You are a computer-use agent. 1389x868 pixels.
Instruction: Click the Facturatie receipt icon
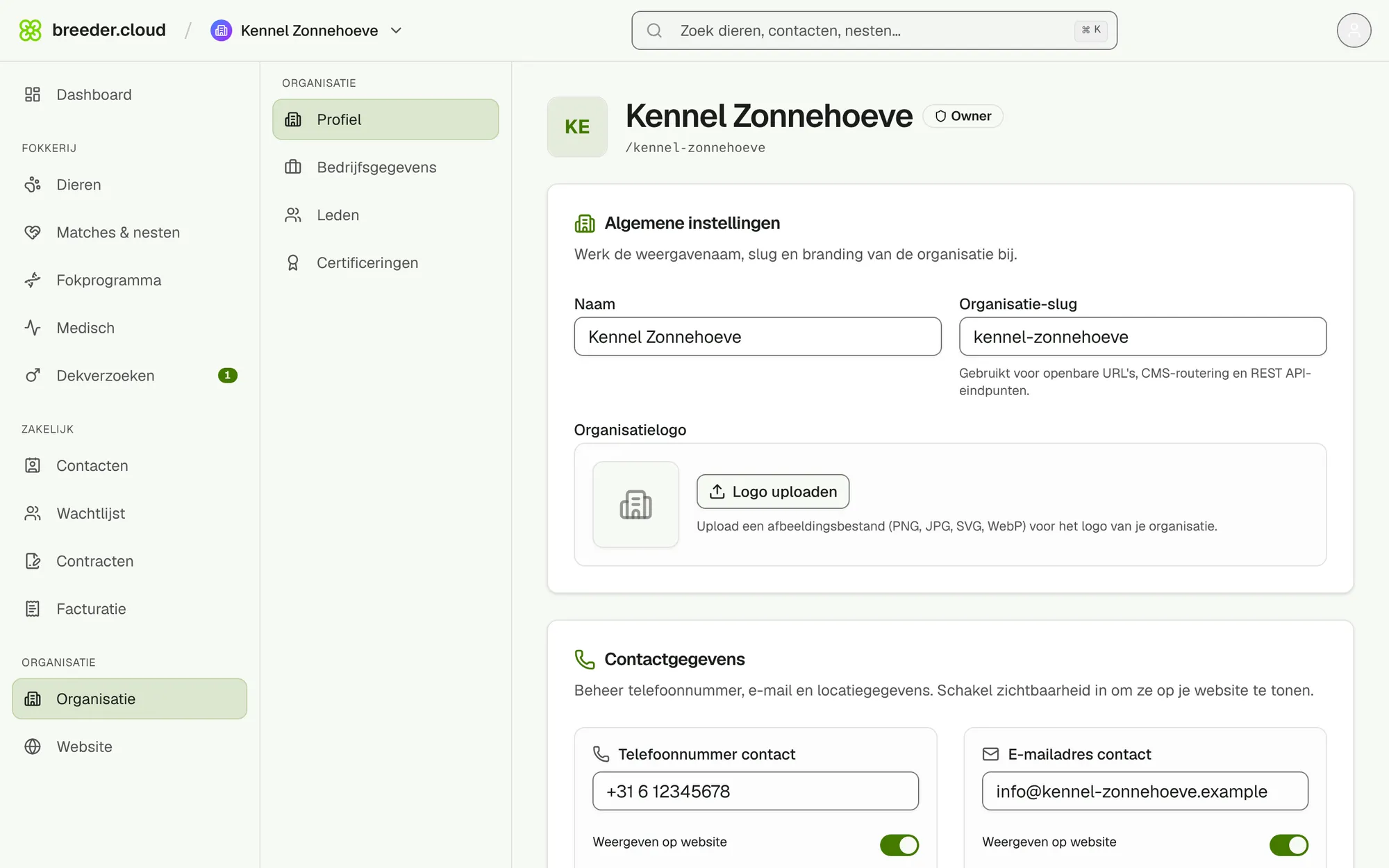pyautogui.click(x=33, y=609)
